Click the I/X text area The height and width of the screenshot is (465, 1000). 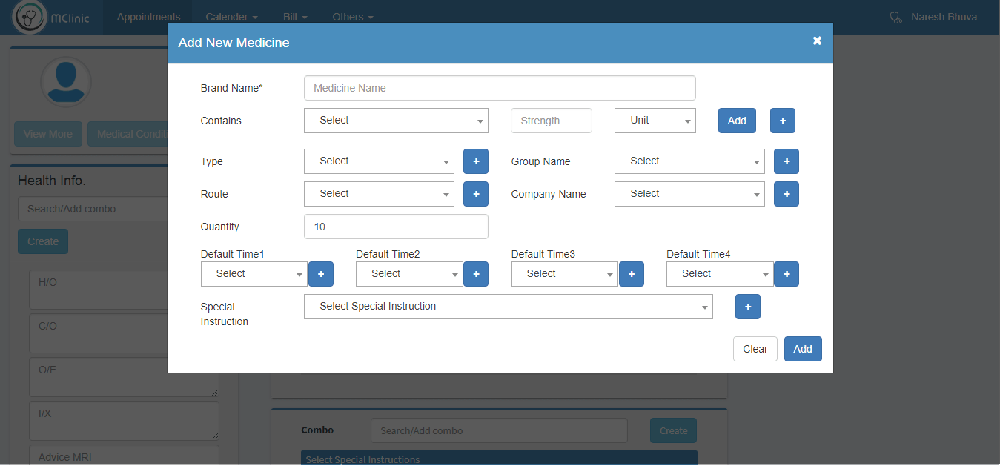click(x=124, y=421)
